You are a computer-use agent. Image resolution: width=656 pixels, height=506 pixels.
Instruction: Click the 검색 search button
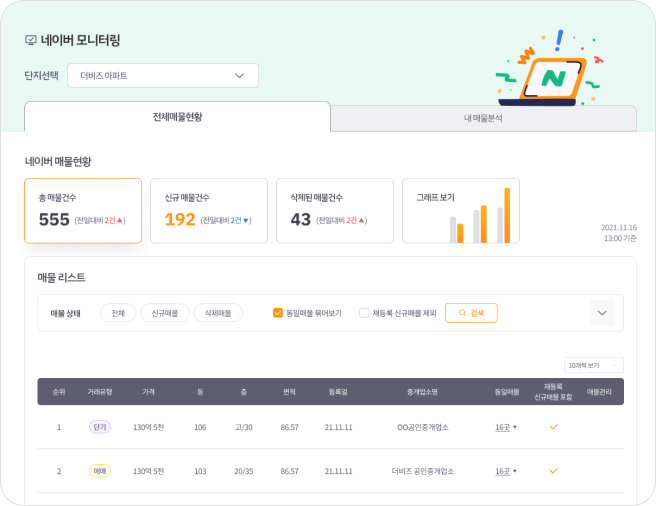471,313
